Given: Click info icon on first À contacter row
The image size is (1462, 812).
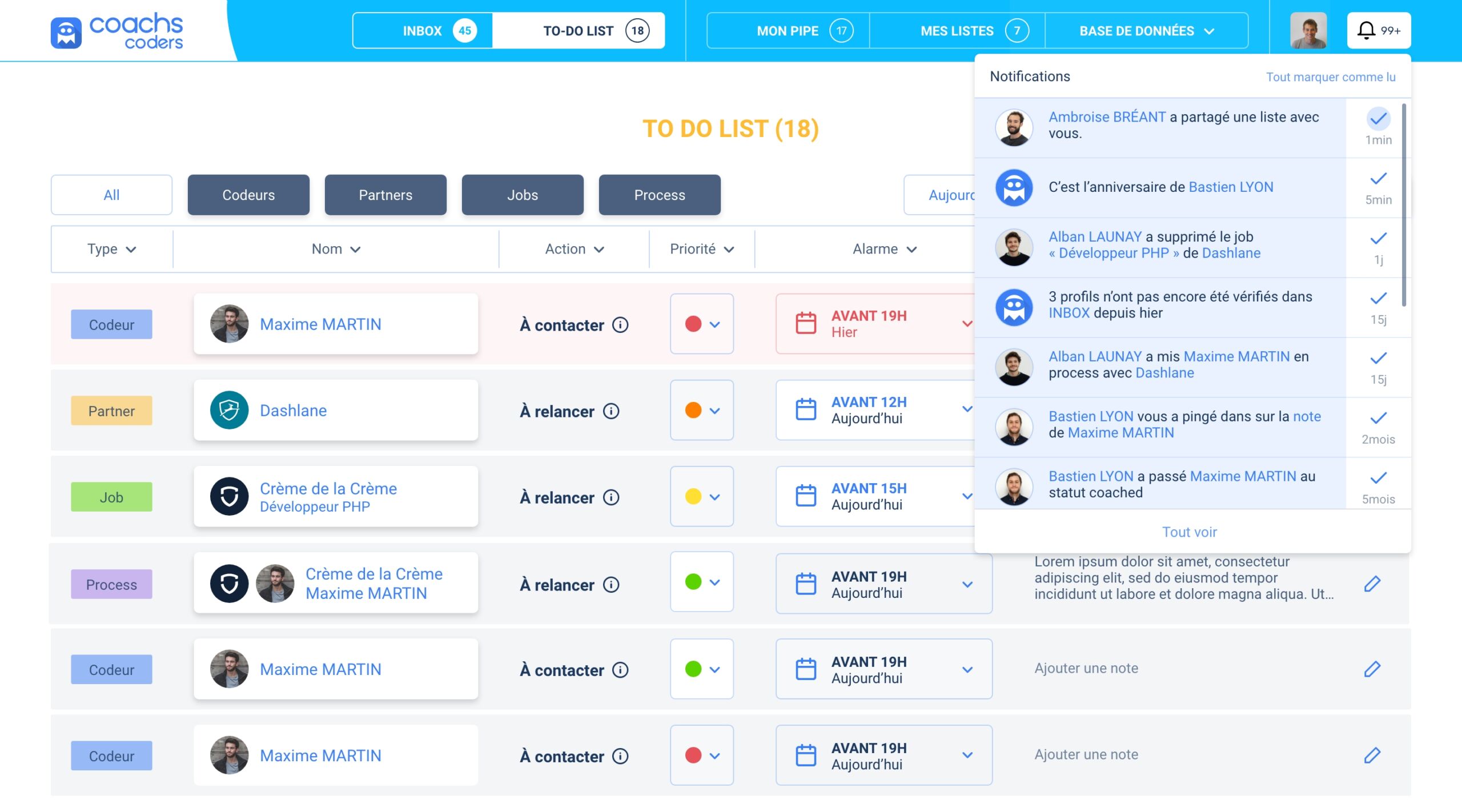Looking at the screenshot, I should point(620,325).
